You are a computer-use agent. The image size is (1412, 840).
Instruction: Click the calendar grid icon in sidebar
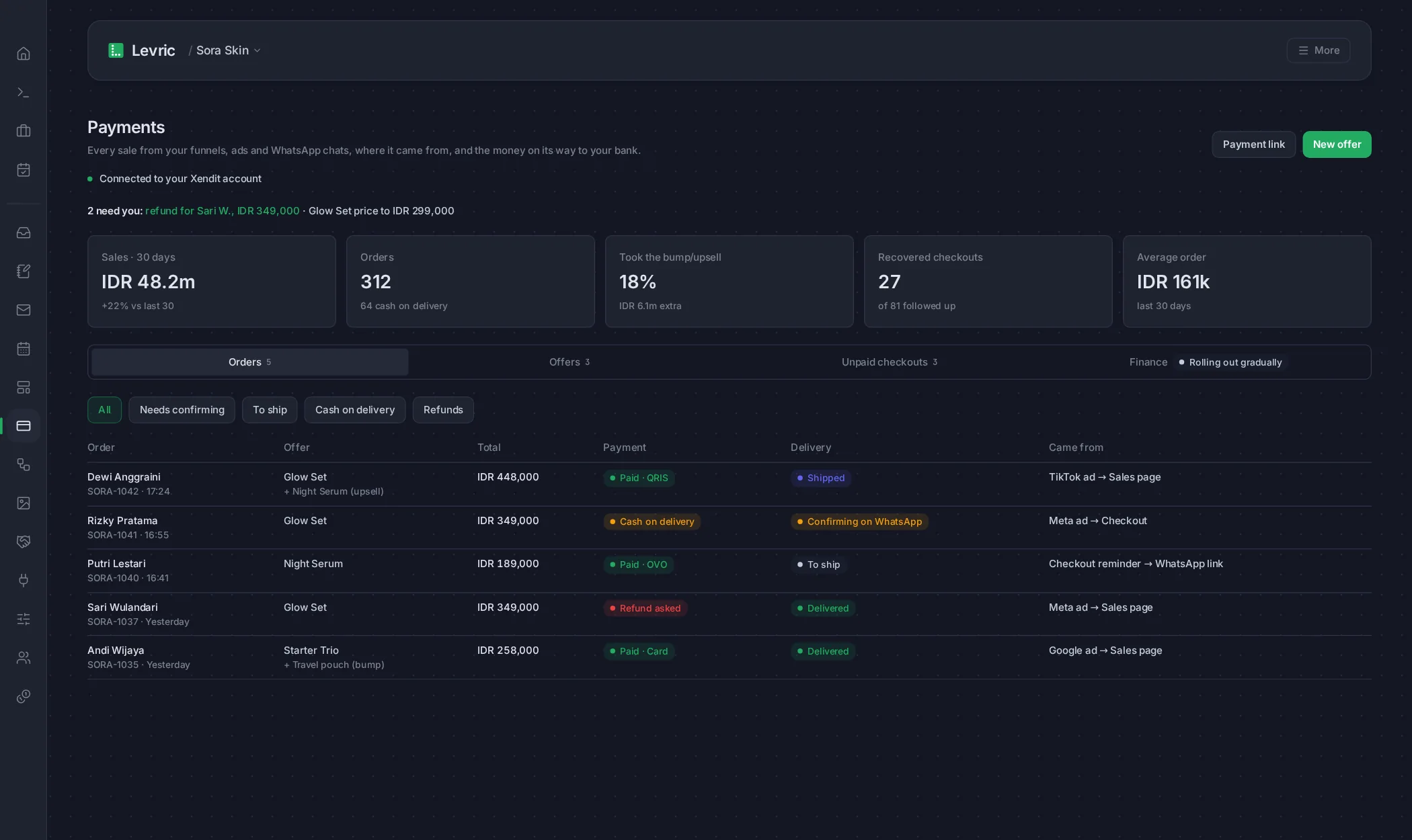coord(24,349)
